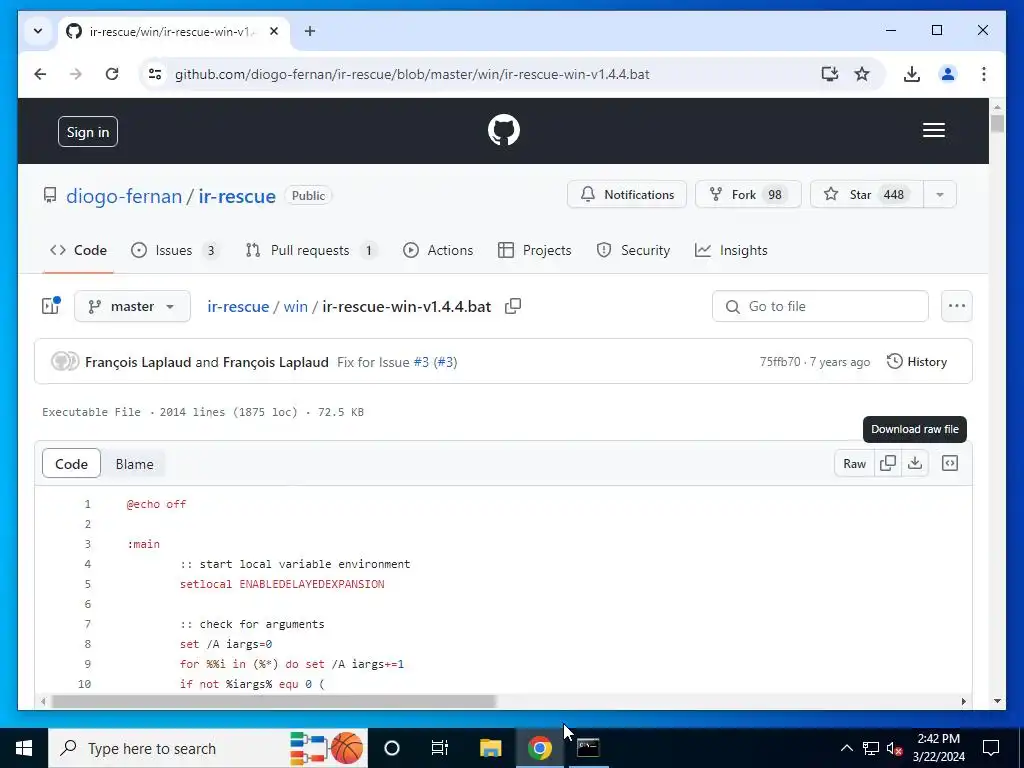Open commit 75ffb70
The image size is (1024, 768).
pyautogui.click(x=780, y=362)
